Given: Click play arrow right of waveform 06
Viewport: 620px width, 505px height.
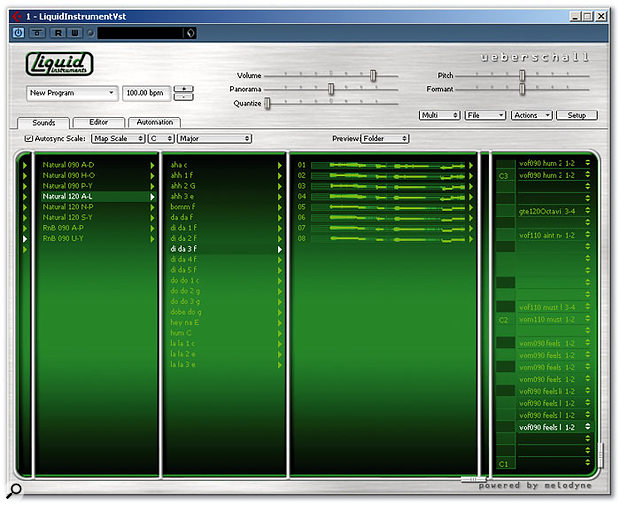Looking at the screenshot, I should 471,218.
